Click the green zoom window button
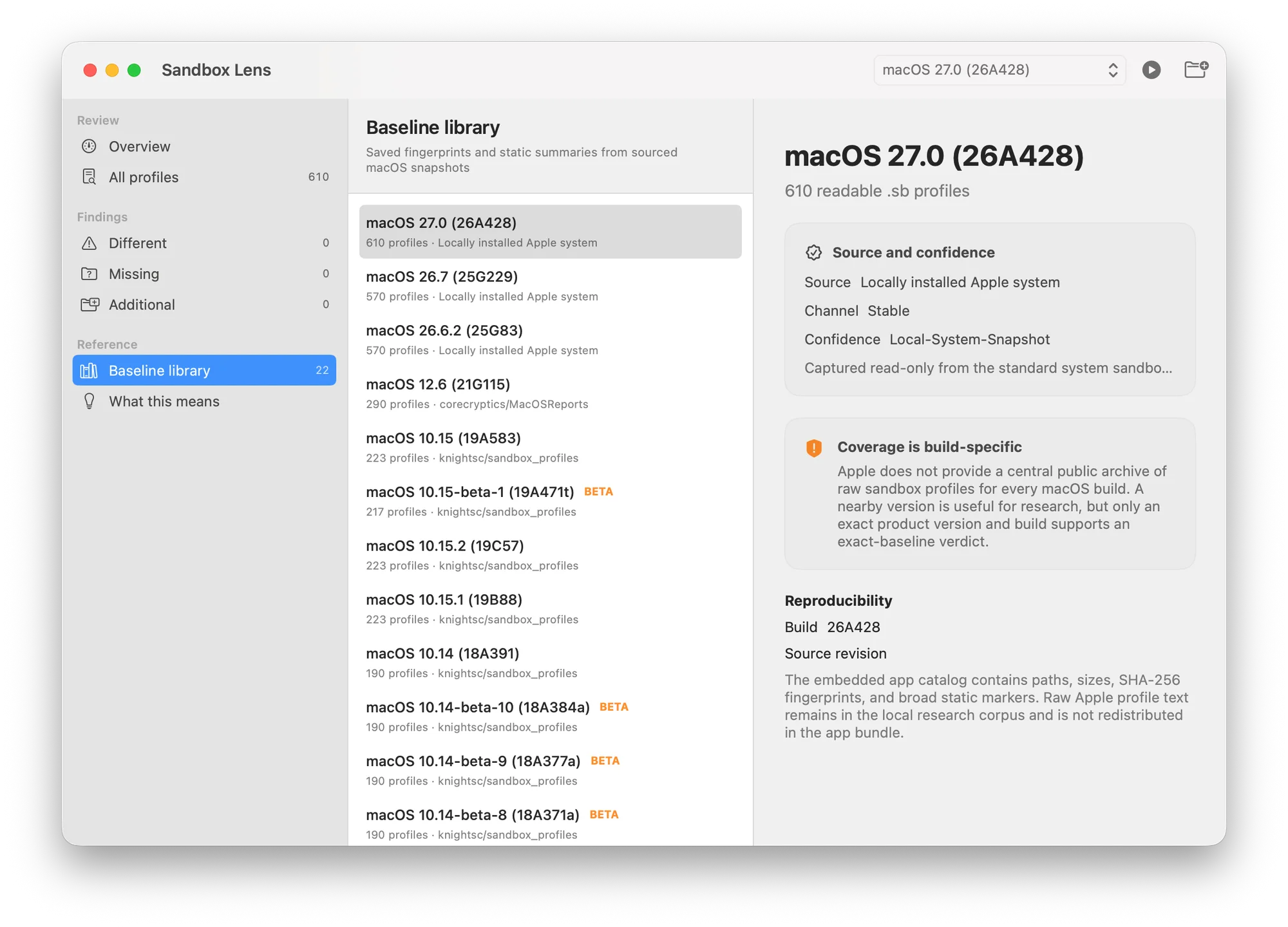1288x927 pixels. (x=134, y=70)
